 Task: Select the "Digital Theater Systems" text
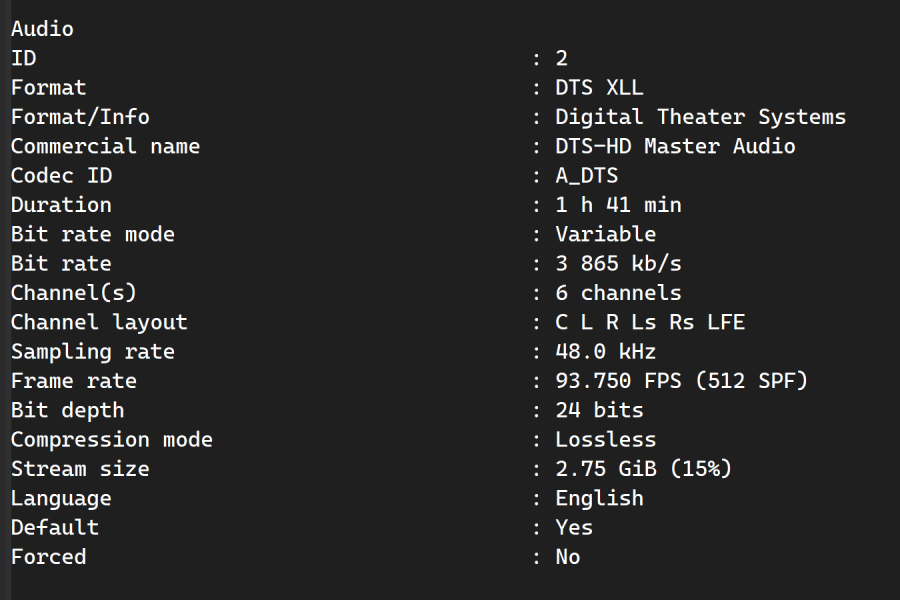pos(700,117)
